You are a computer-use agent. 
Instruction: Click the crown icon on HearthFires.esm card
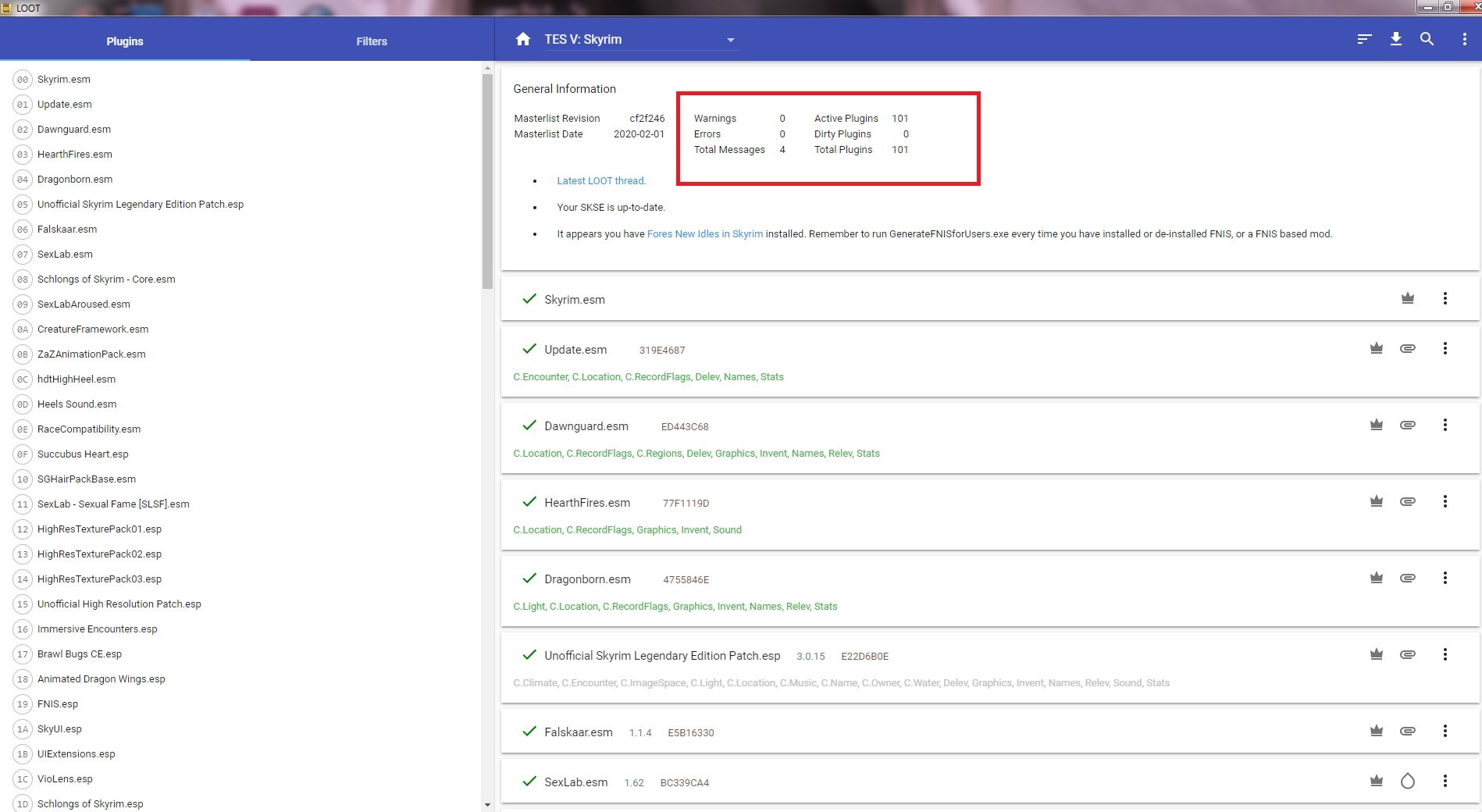pos(1377,501)
